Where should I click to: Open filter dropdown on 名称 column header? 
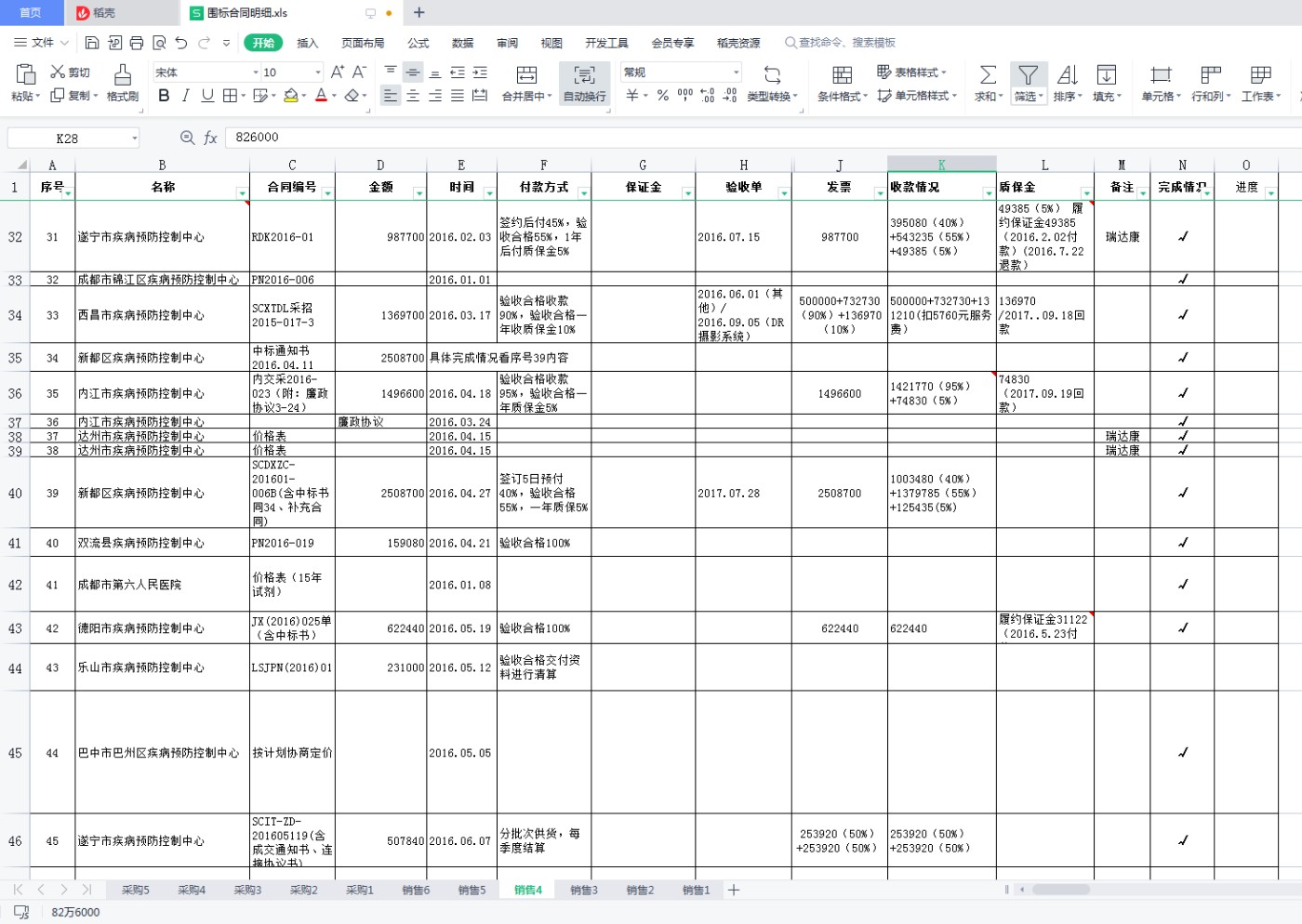point(242,193)
